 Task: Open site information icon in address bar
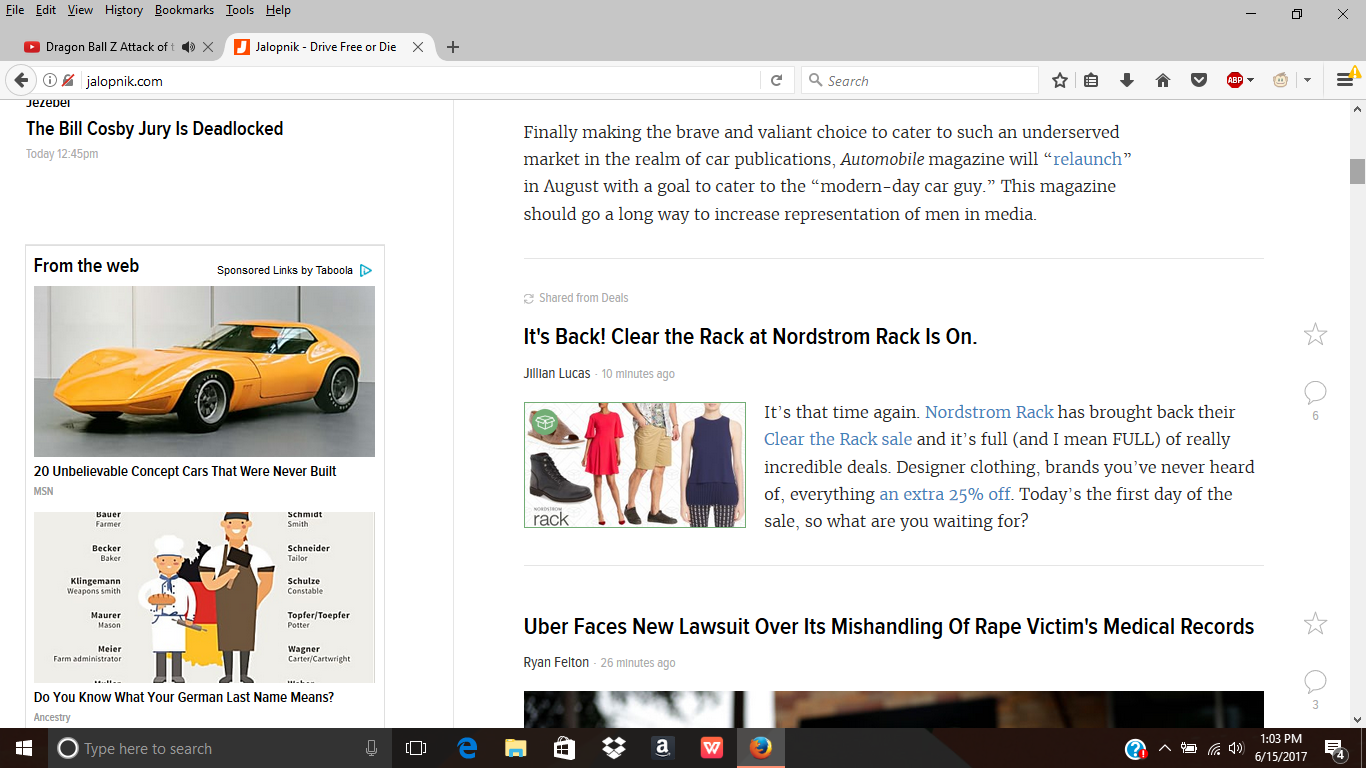(x=49, y=81)
